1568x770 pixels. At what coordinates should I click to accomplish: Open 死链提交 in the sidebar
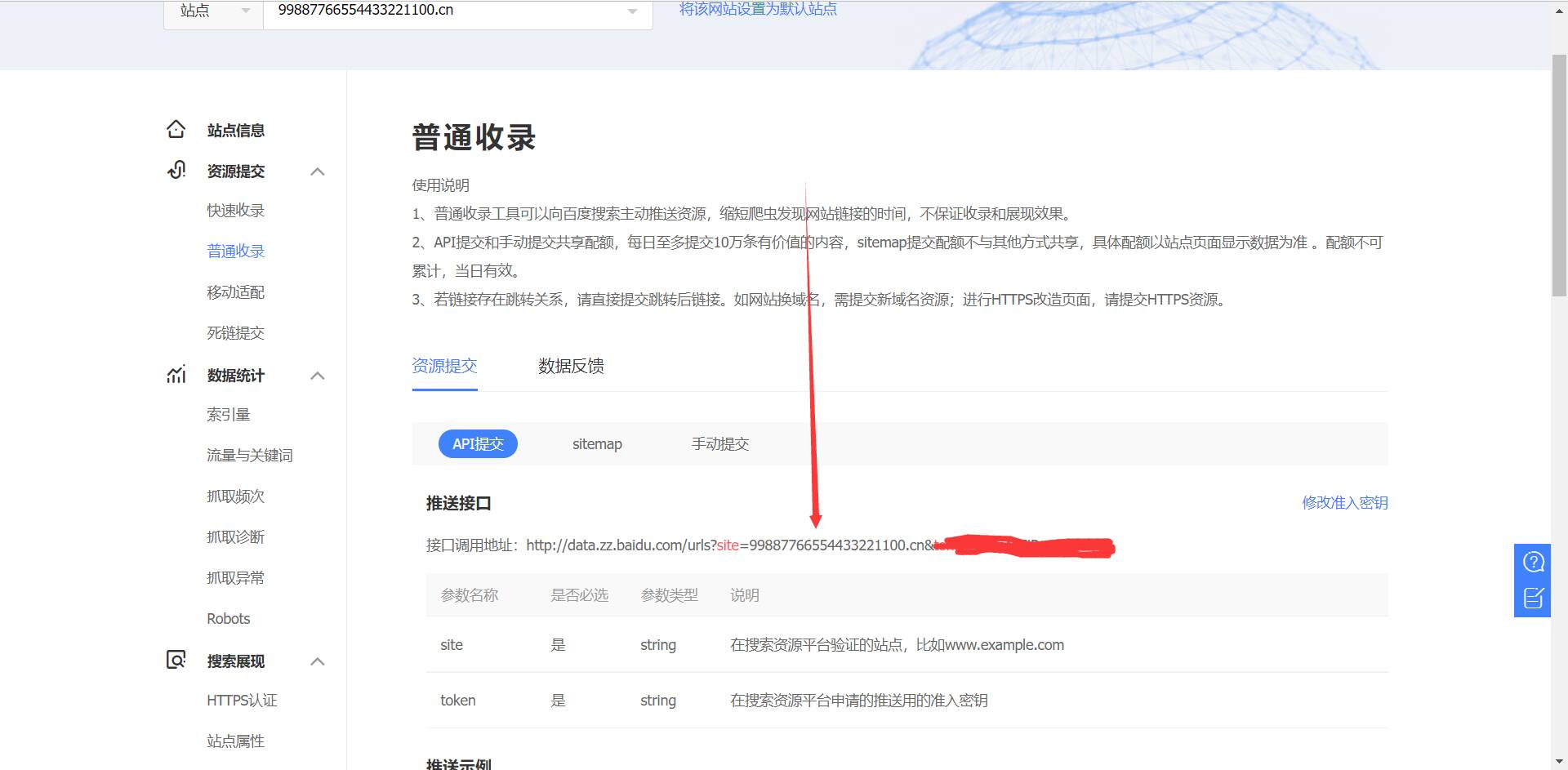[235, 332]
